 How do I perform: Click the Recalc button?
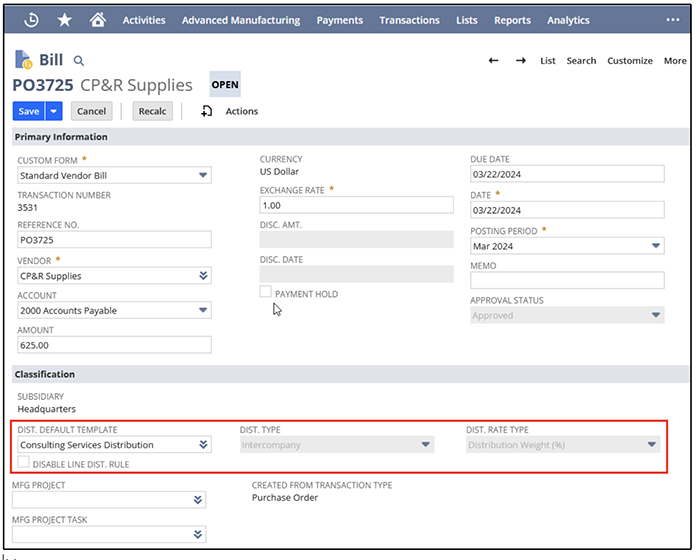tap(152, 111)
